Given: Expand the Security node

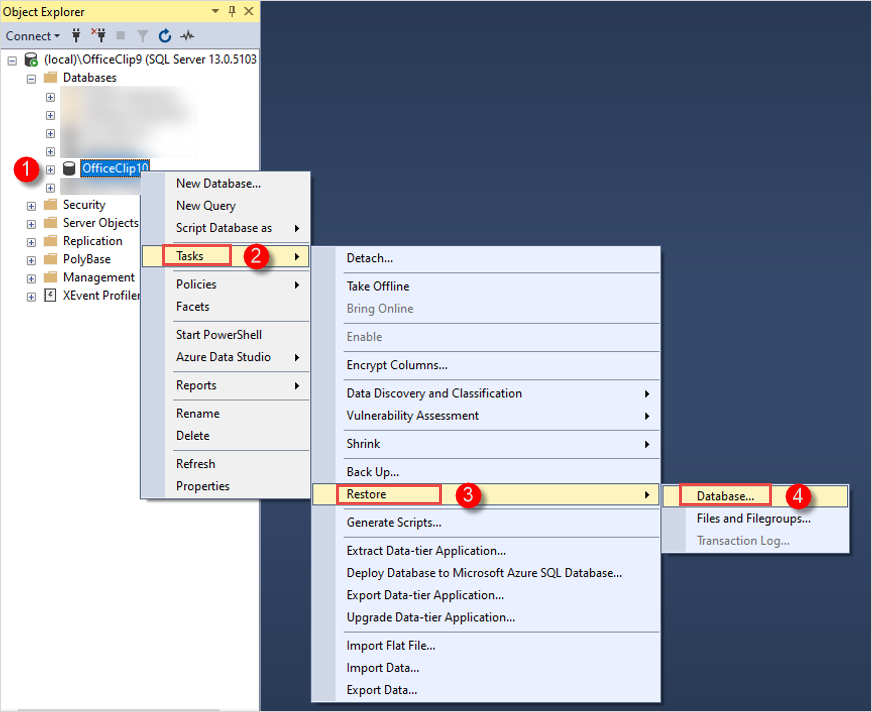Looking at the screenshot, I should [x=31, y=206].
